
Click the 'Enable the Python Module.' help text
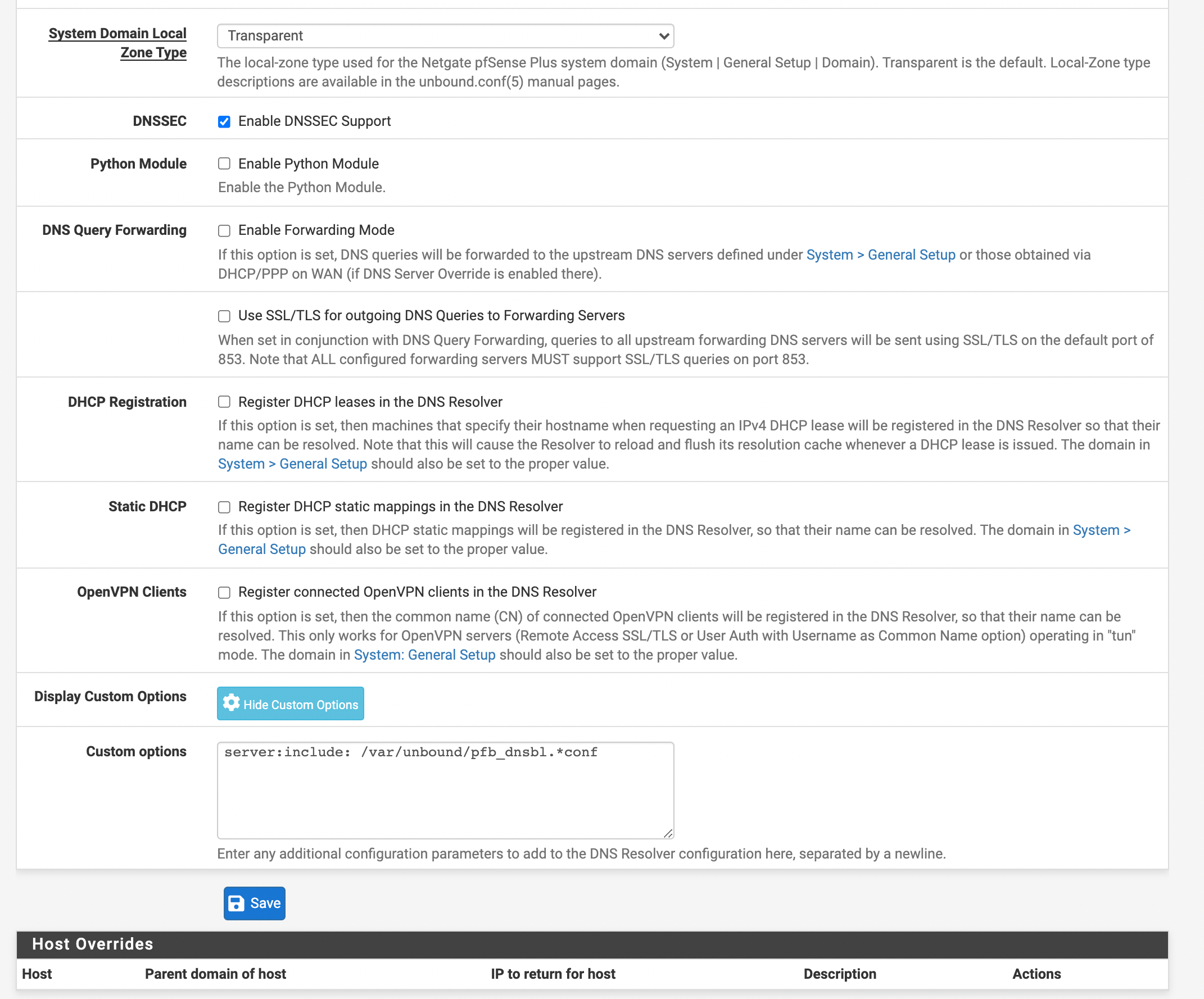tap(302, 188)
